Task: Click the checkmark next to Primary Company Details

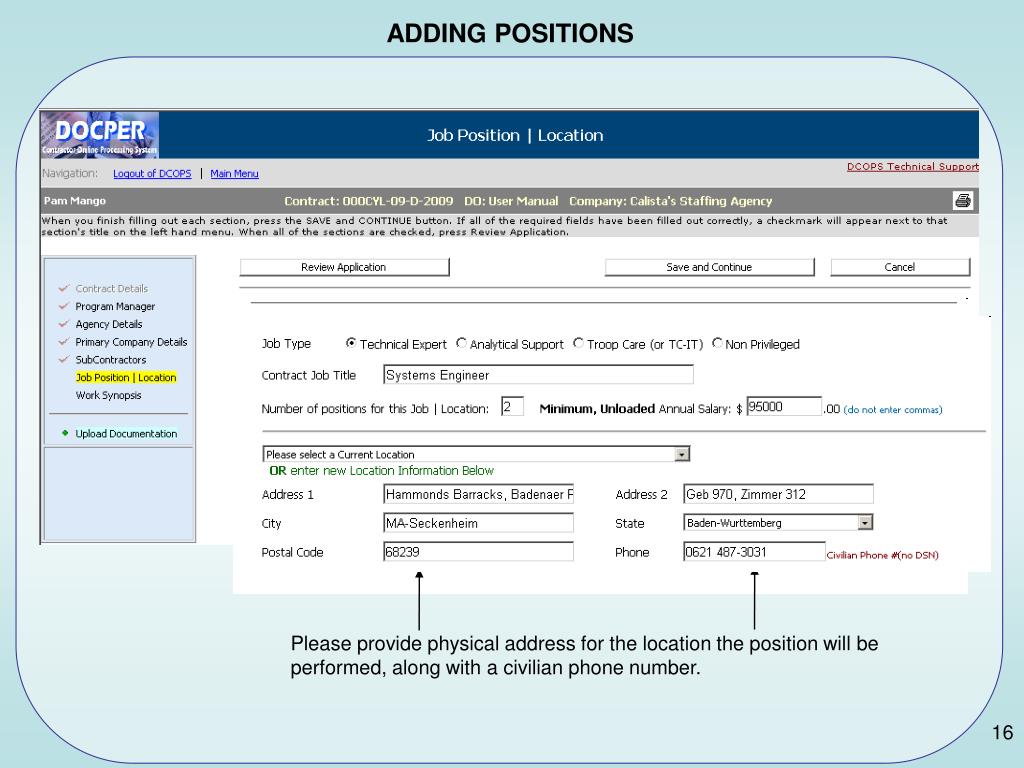Action: (63, 342)
